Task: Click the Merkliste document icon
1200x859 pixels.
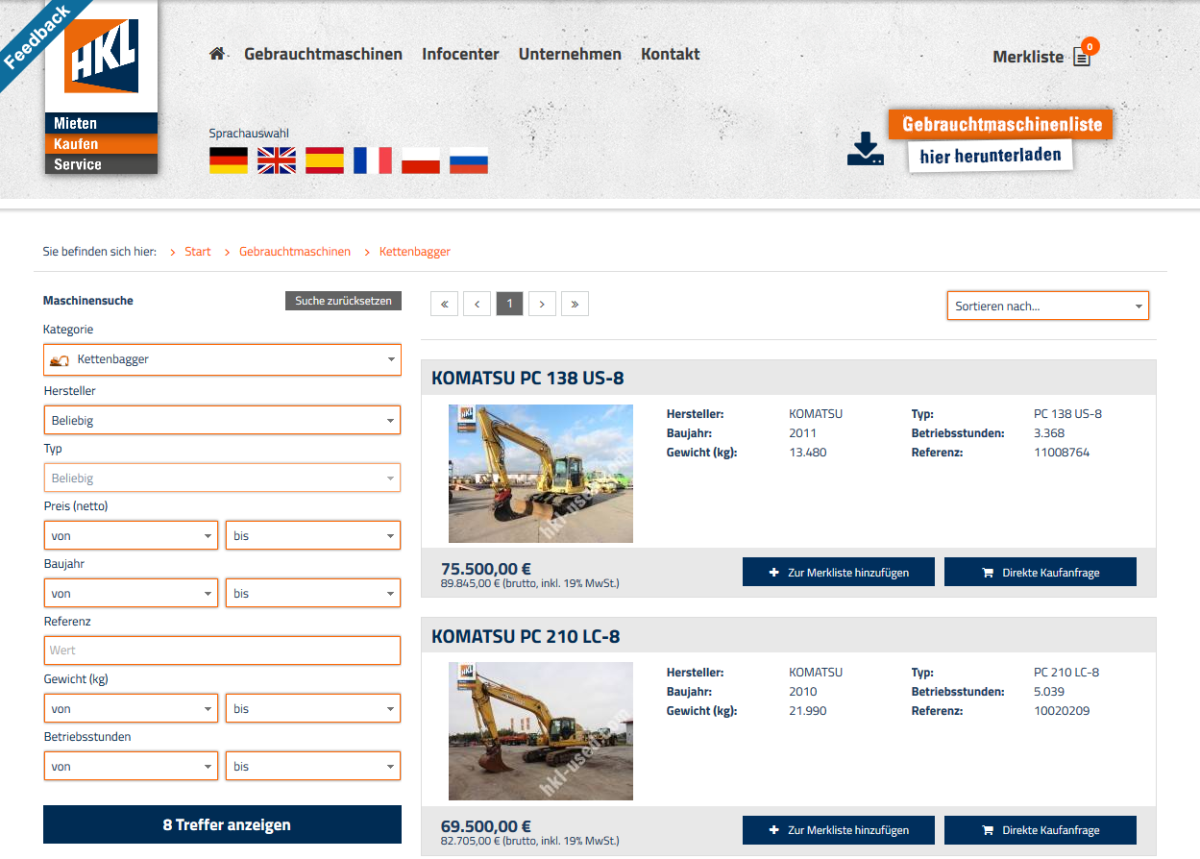Action: coord(1082,56)
